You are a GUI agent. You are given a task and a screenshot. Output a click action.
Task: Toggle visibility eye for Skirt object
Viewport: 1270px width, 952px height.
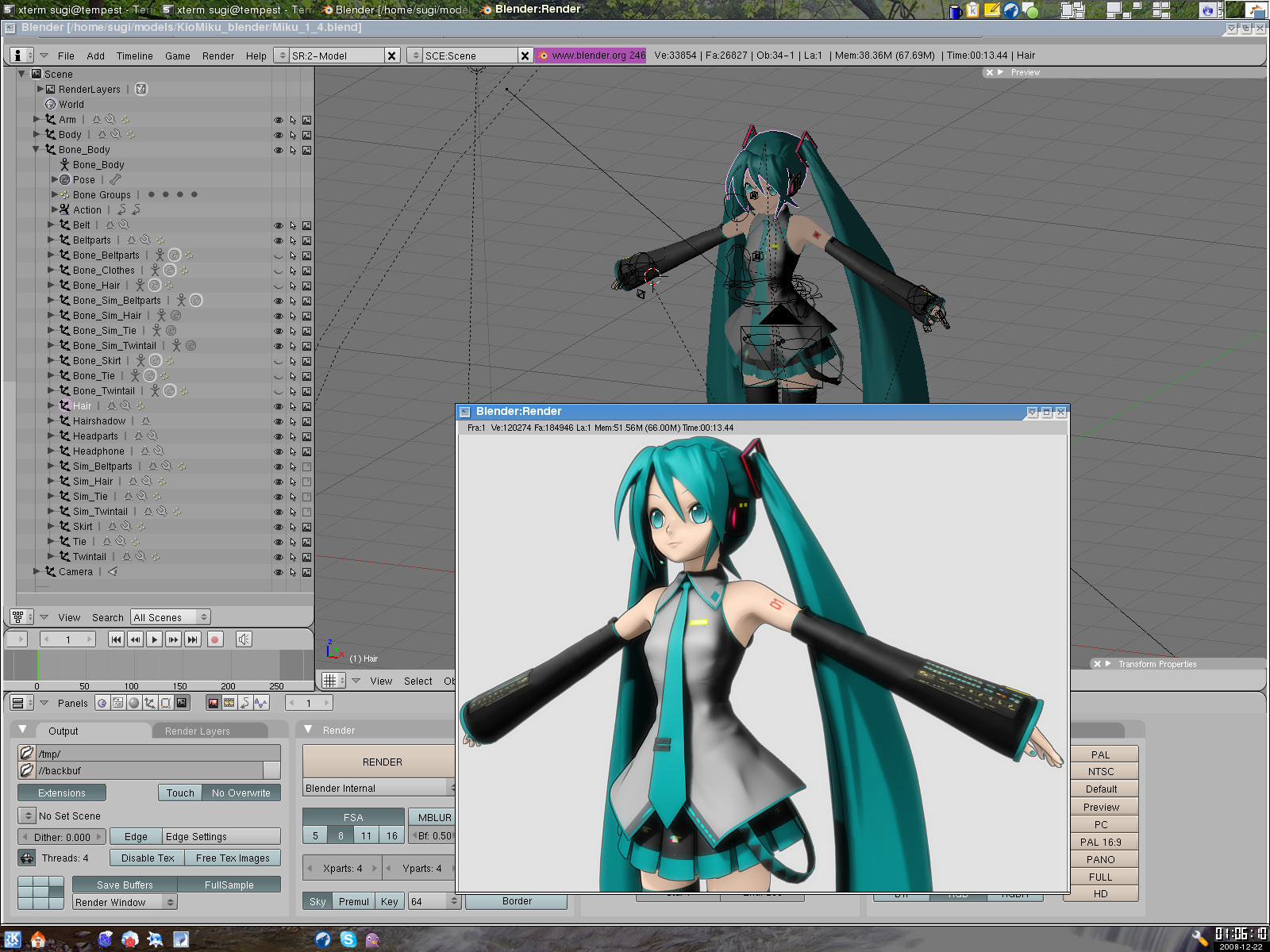coord(279,527)
